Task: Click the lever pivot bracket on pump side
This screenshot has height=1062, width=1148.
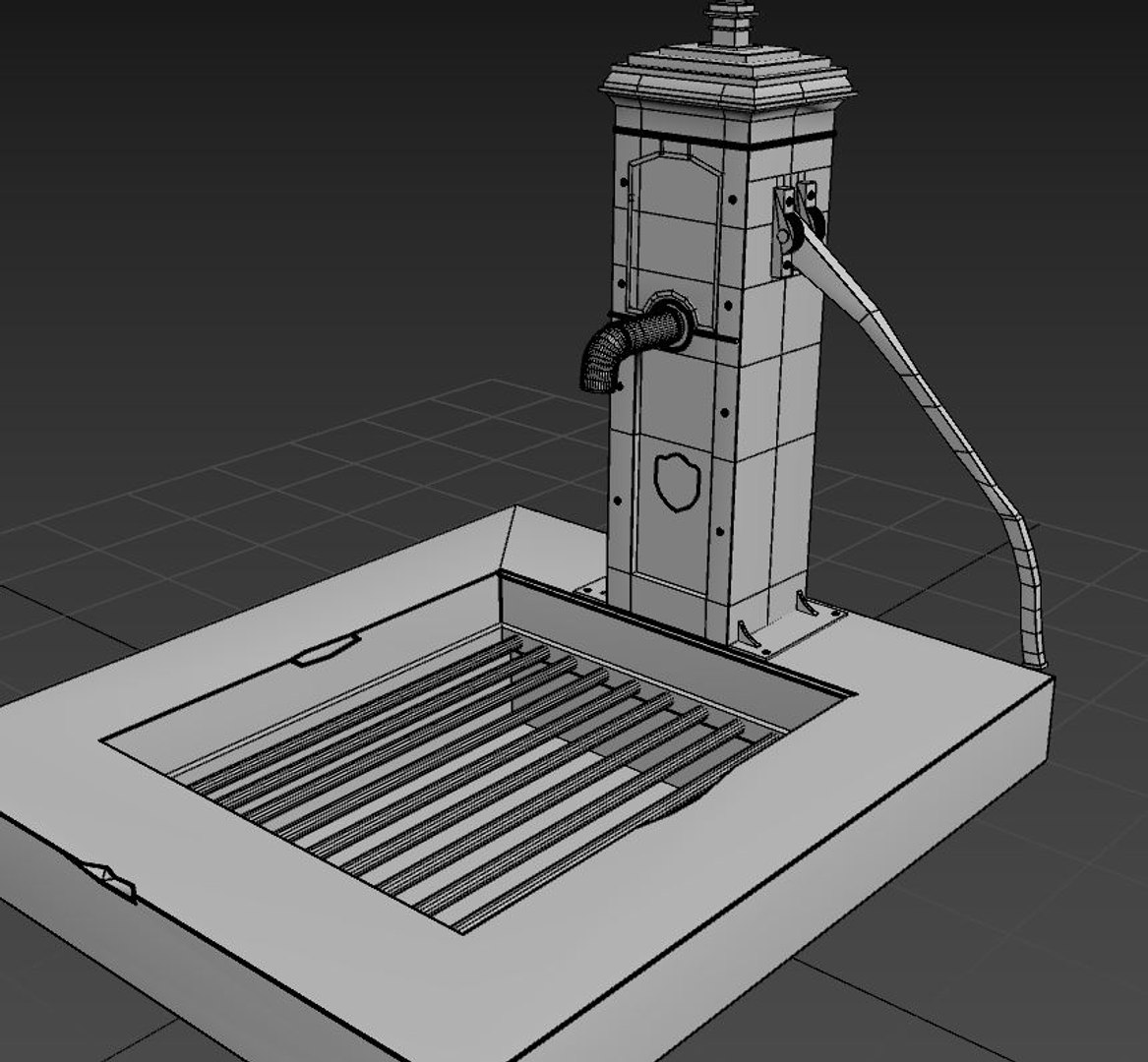Action: tap(797, 227)
